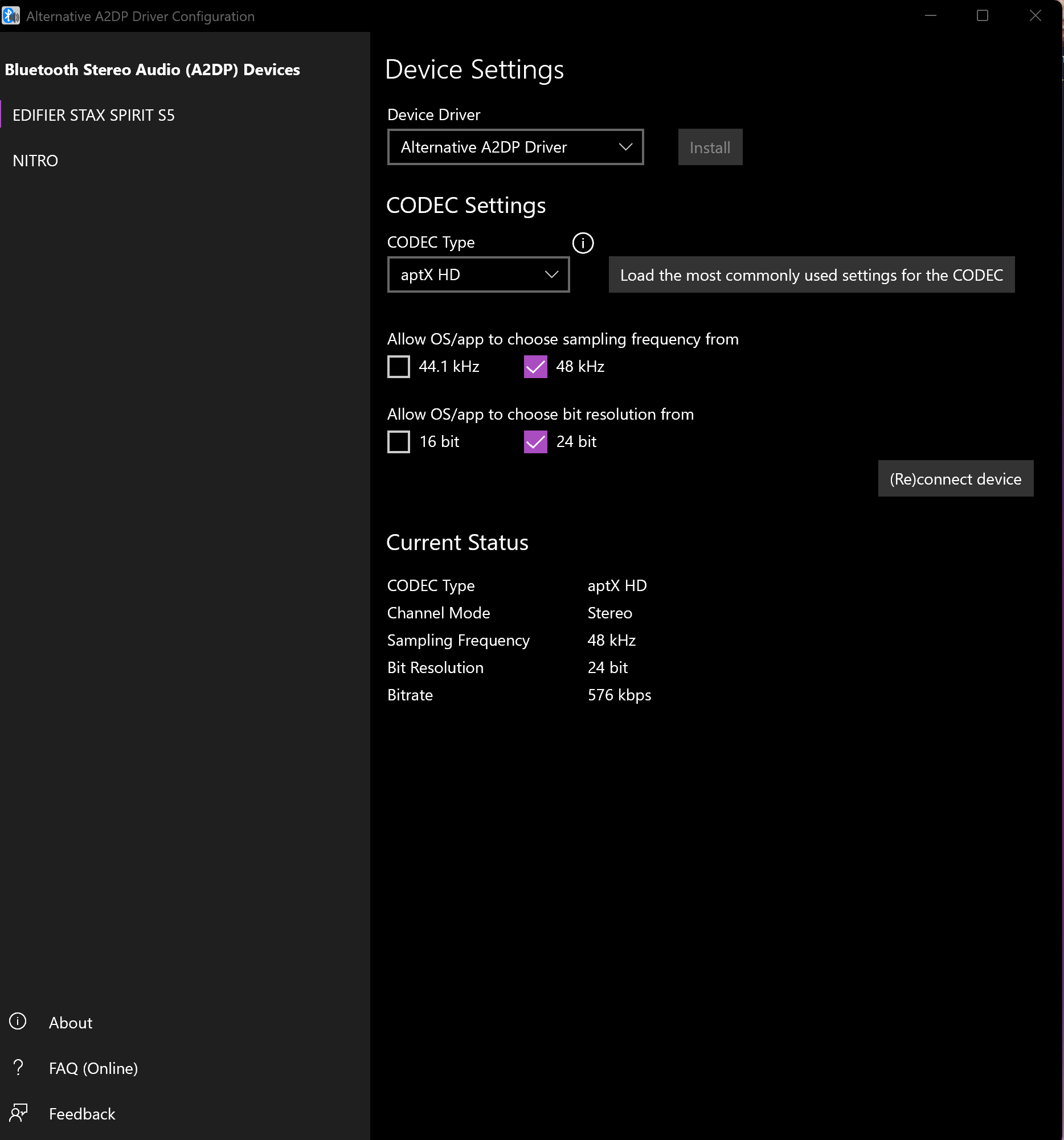The image size is (1064, 1140).
Task: Click the Bluetooth Stereo Audio (A2DP) Devices heading
Action: pos(153,69)
